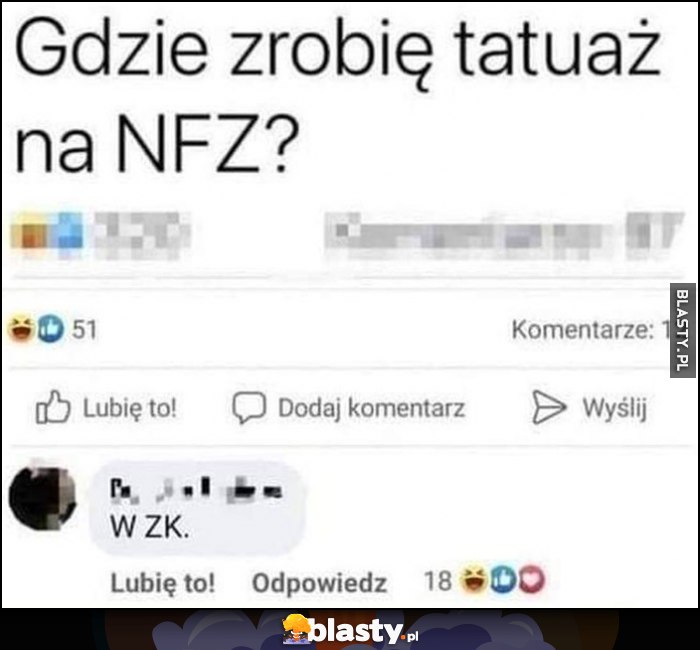This screenshot has width=700, height=650.
Task: Click the blasty.pl logo at bottom
Action: coord(350,630)
